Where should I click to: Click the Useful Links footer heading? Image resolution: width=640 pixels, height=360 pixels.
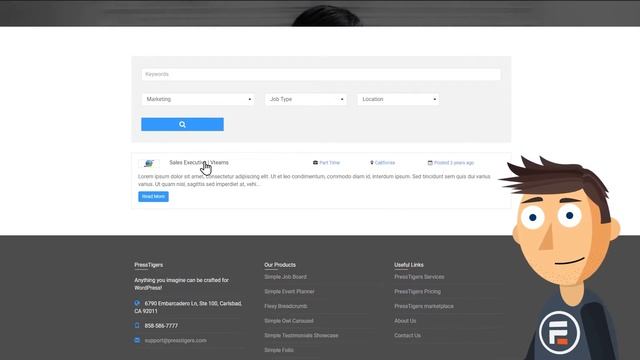click(x=409, y=265)
